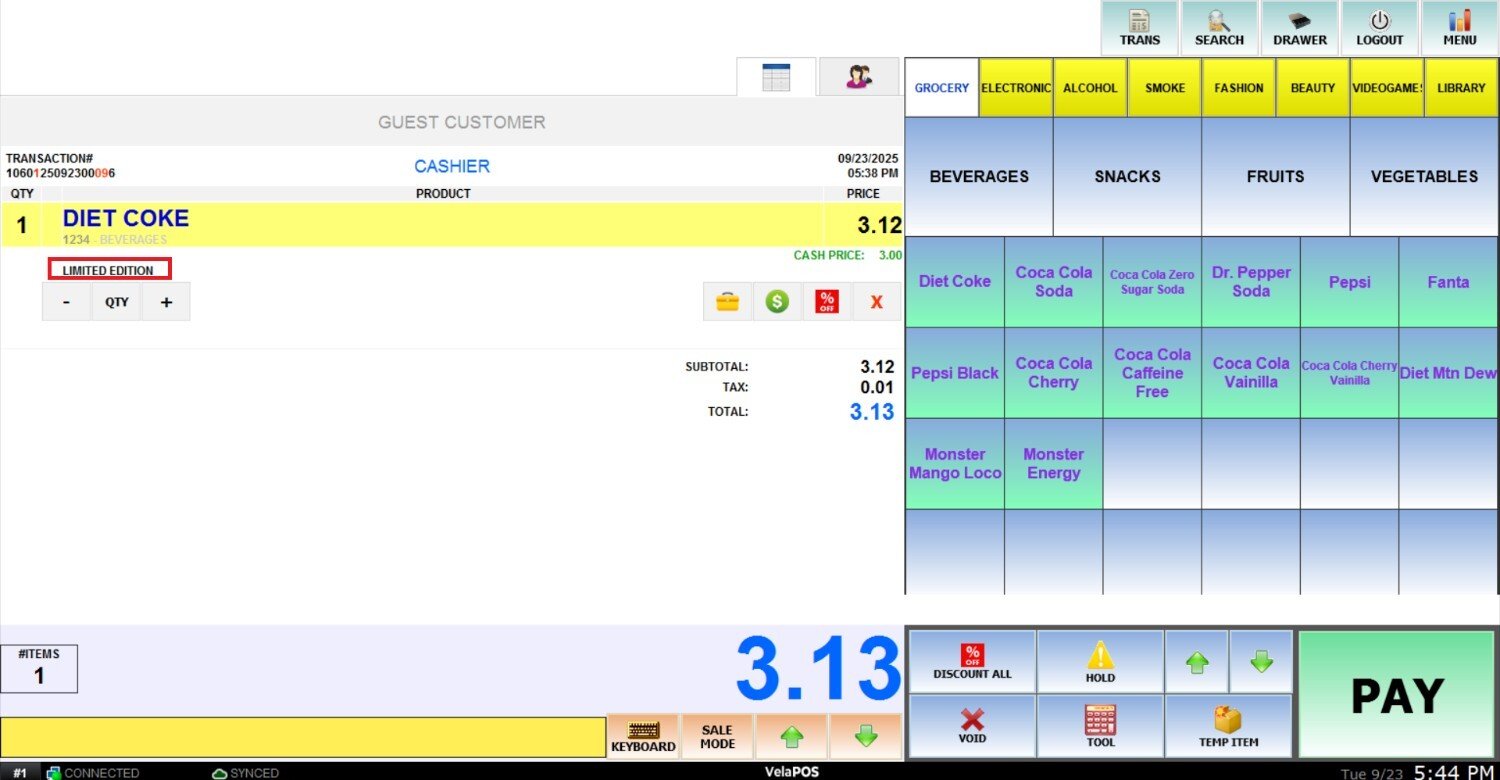Open the customer tab with people icon
Viewport: 1500px width, 780px height.
858,77
